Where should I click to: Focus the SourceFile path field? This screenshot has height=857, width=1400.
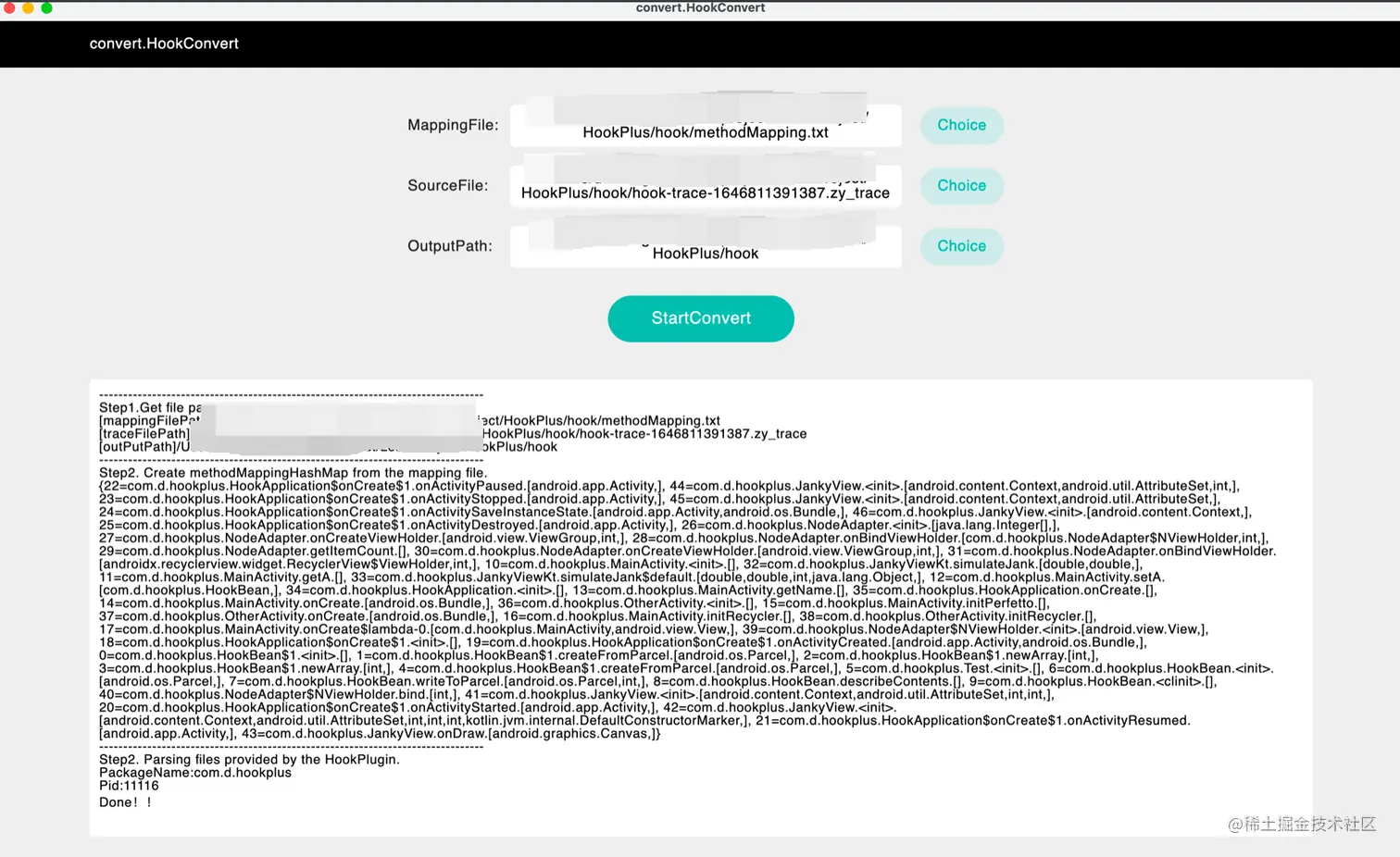[706, 186]
